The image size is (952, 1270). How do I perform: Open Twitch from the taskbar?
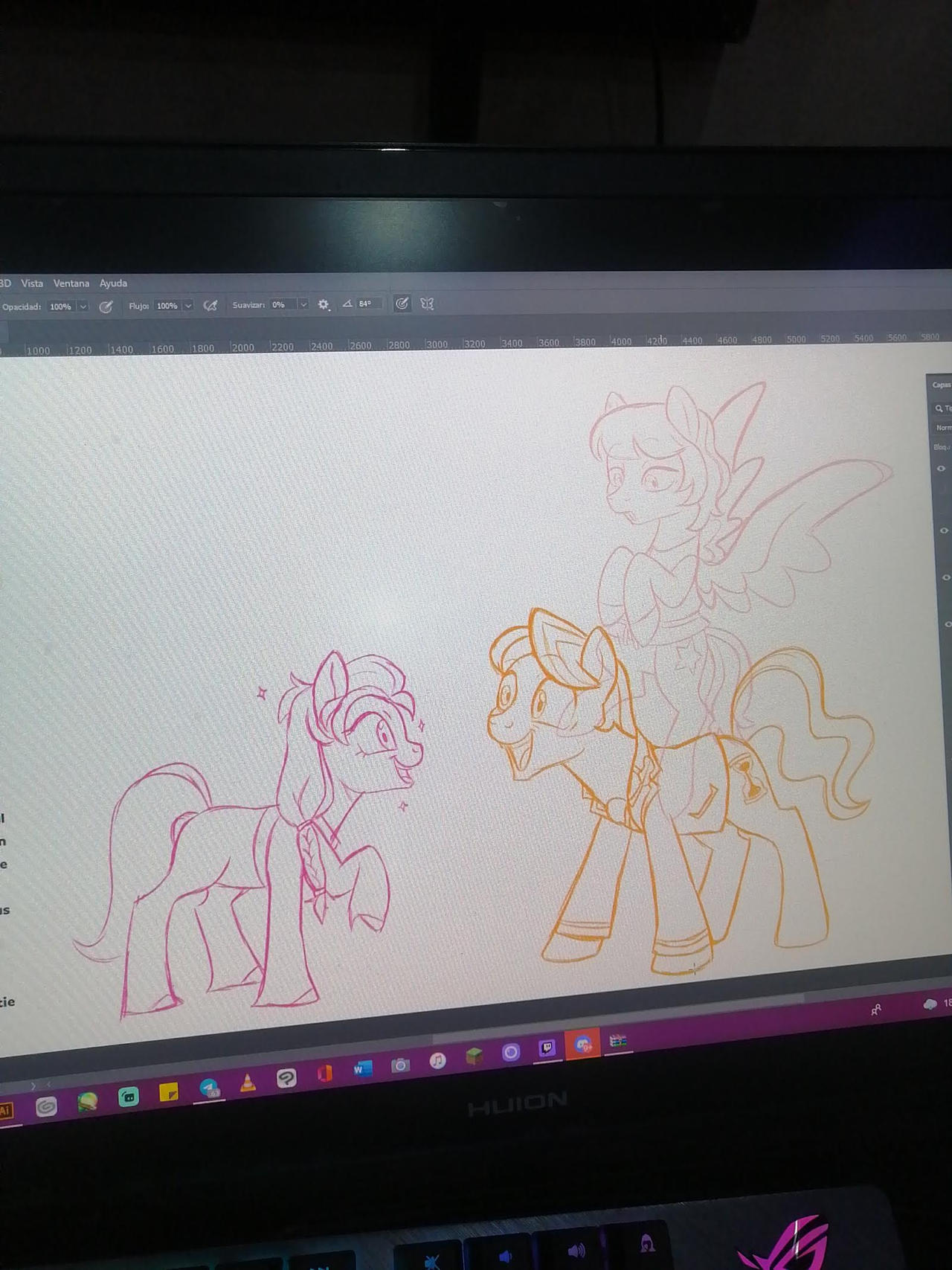pos(547,1048)
